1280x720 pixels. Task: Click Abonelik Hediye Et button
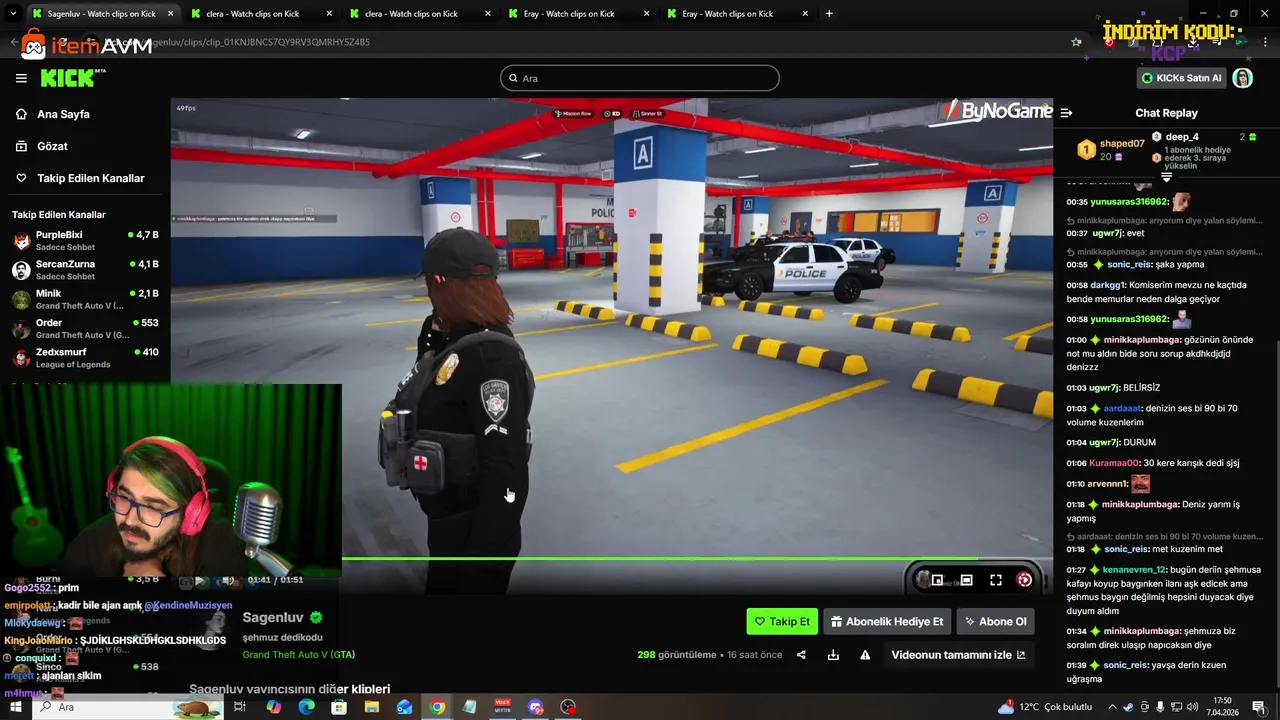click(x=886, y=621)
